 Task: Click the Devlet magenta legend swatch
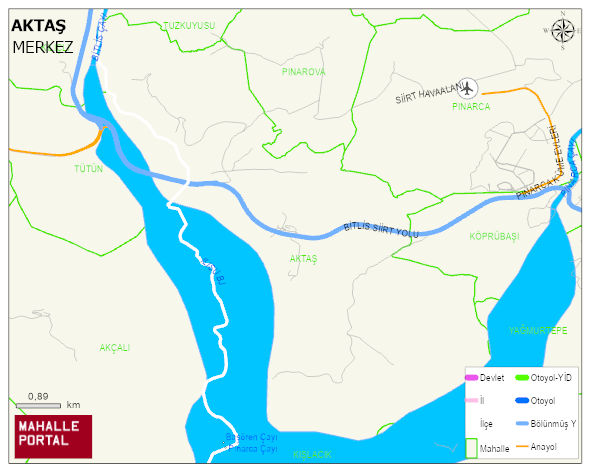(x=472, y=377)
